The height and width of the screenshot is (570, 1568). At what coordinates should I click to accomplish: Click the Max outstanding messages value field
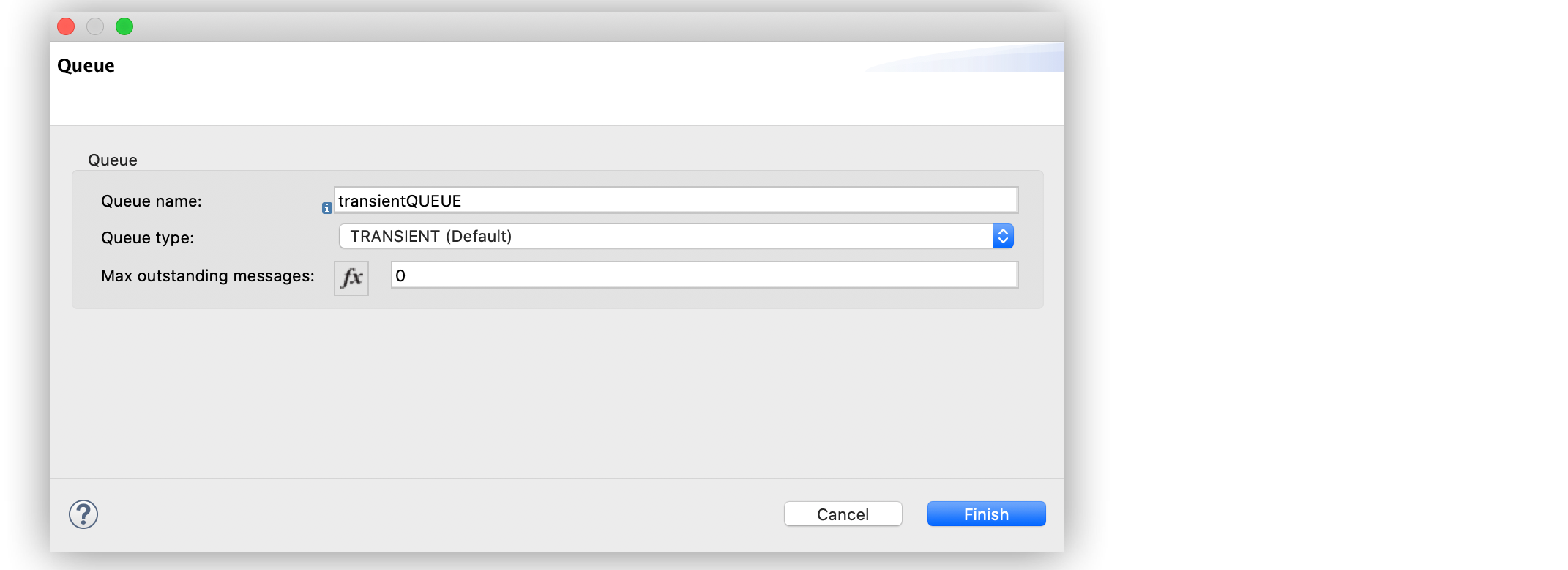pos(704,275)
